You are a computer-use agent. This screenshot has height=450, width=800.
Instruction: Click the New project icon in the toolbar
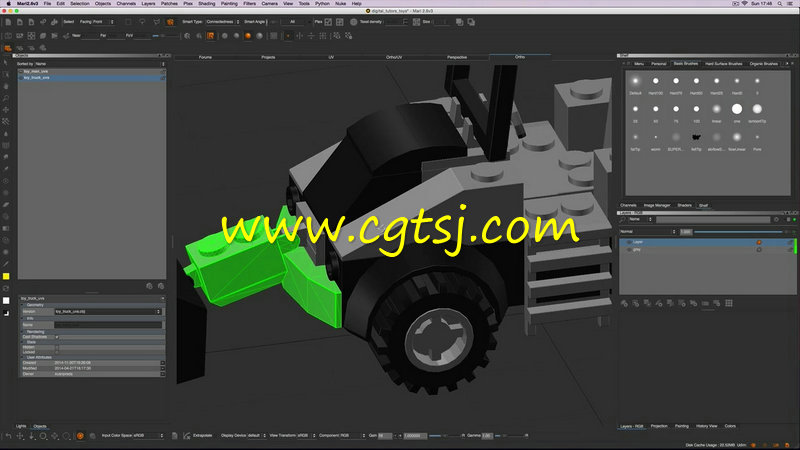(9, 22)
